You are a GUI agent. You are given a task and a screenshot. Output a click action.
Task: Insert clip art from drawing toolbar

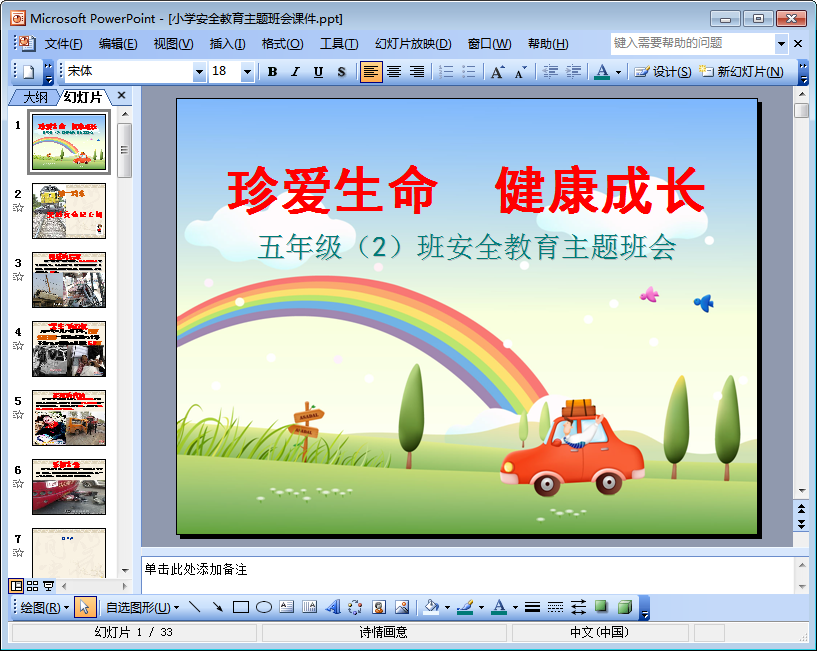coord(379,607)
